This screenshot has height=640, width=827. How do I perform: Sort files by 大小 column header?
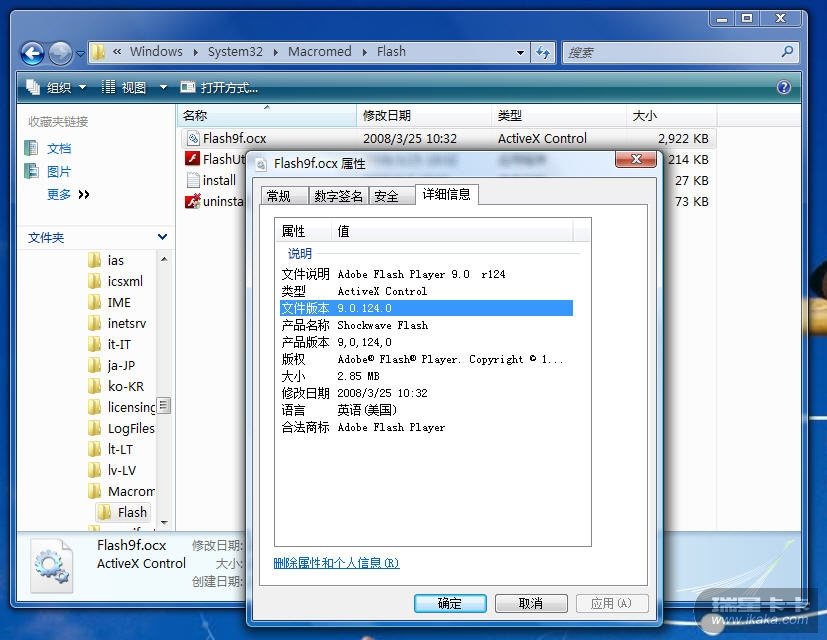(x=671, y=116)
